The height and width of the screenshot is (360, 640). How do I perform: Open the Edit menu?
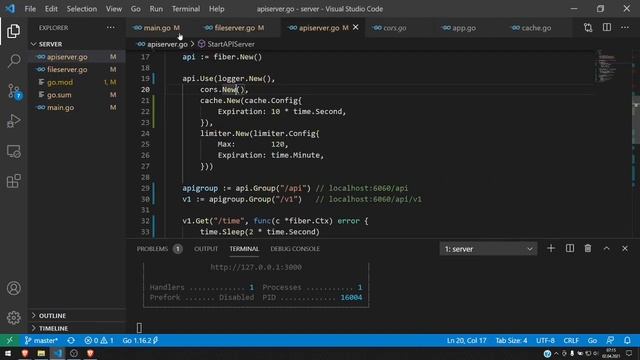[x=51, y=9]
